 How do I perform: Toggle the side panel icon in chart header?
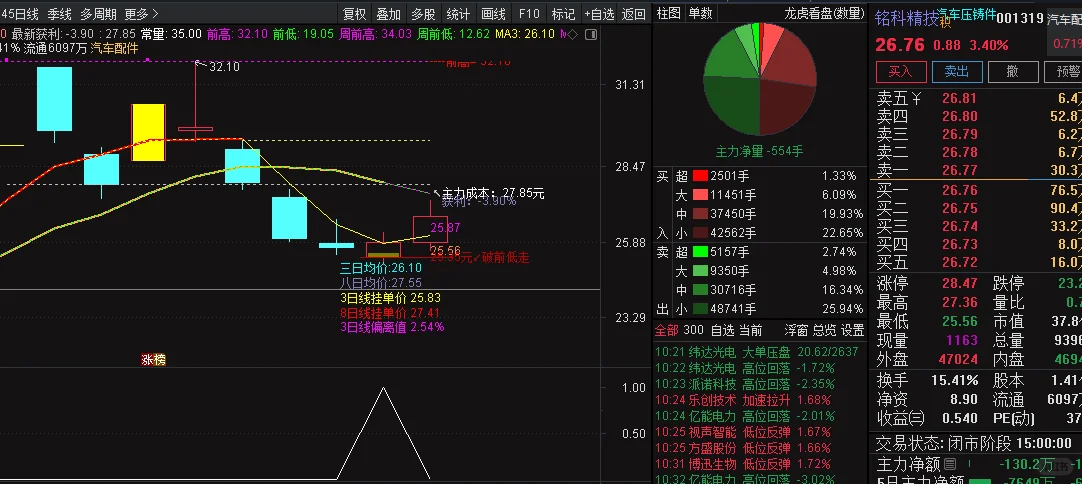click(590, 34)
